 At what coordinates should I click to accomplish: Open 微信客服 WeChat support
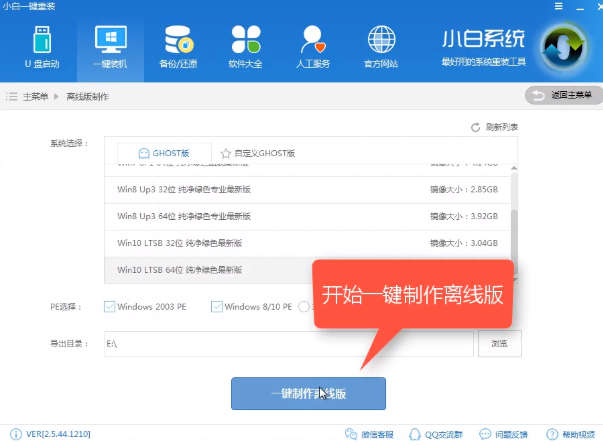(368, 435)
